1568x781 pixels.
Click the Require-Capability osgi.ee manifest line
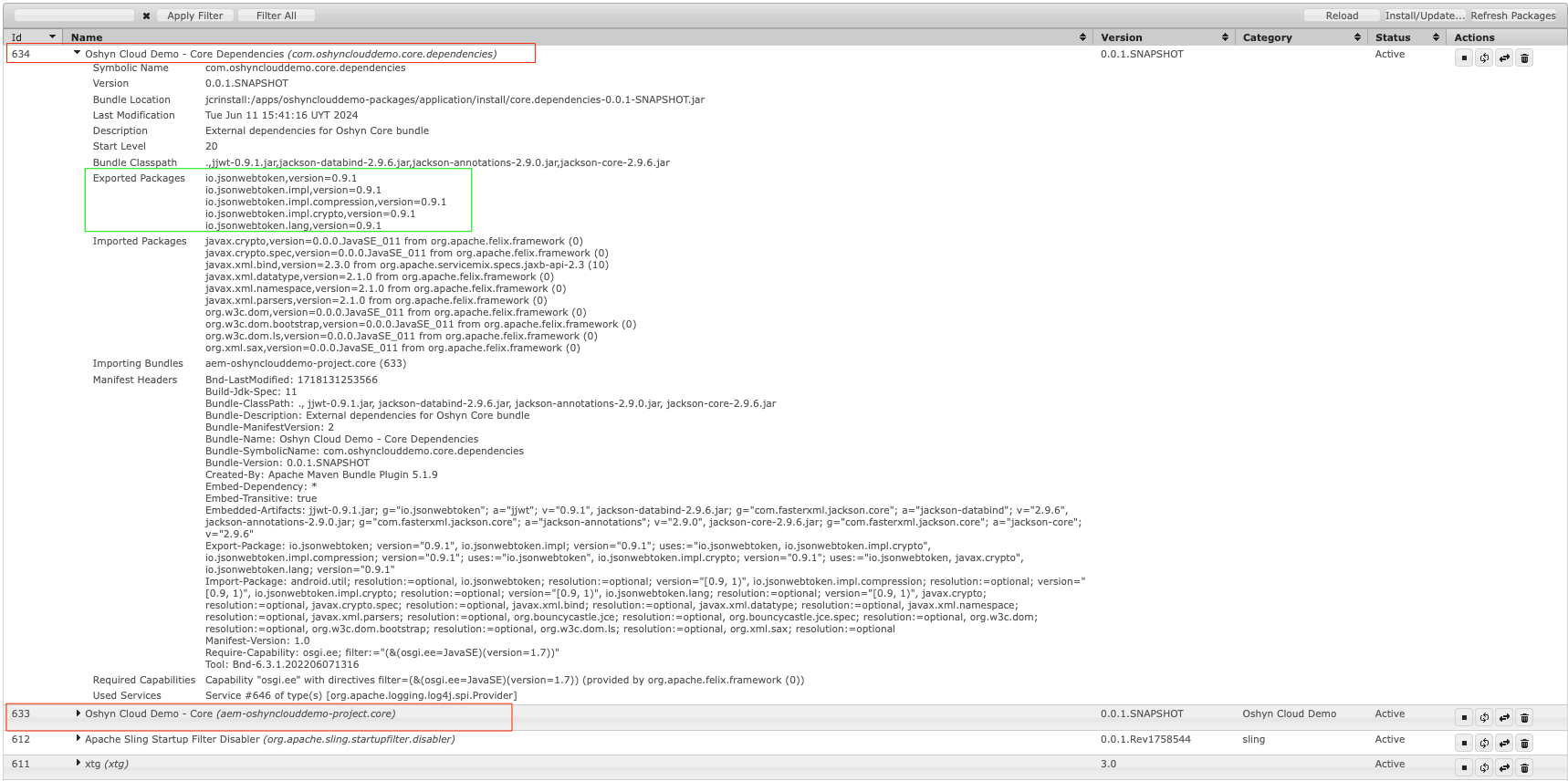click(382, 652)
